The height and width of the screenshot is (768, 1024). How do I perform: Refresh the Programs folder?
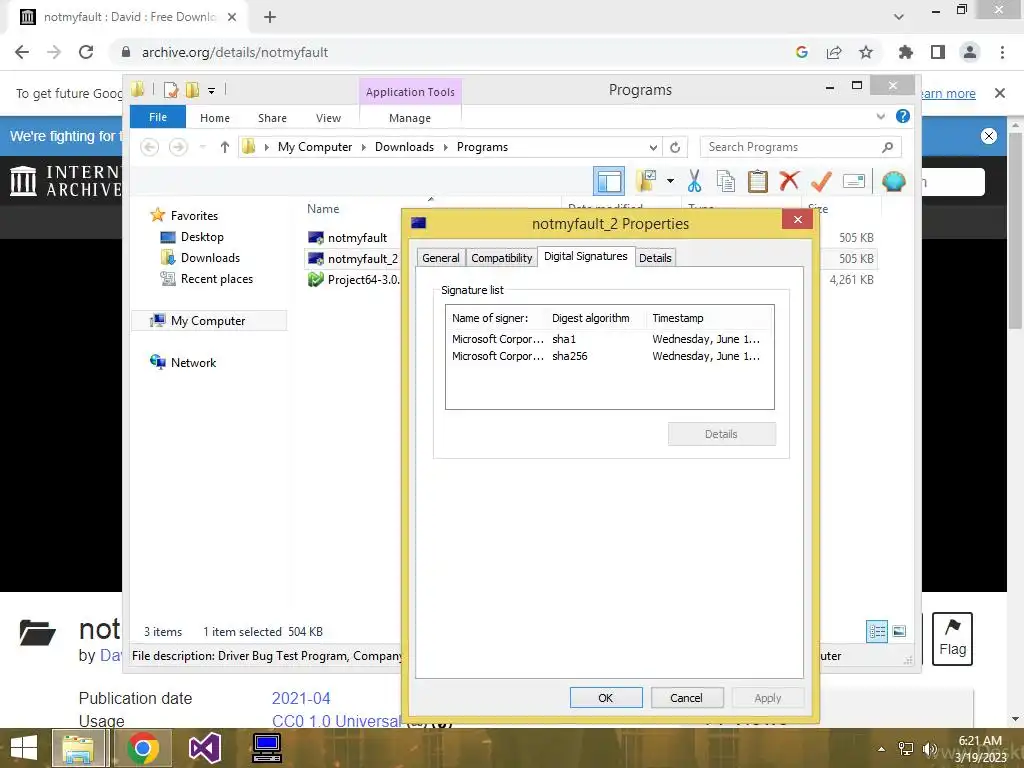675,147
